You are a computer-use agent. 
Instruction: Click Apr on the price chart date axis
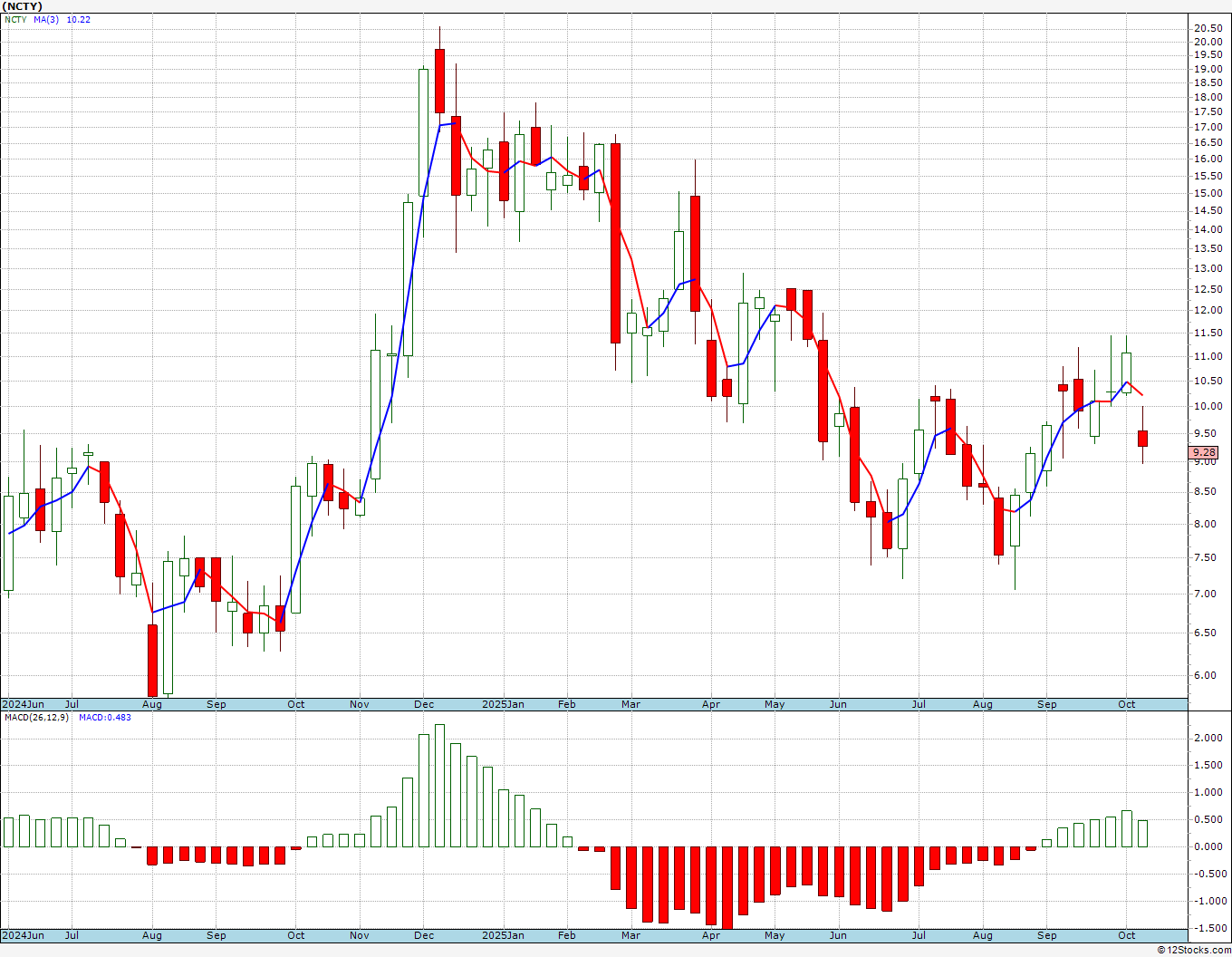coord(710,704)
